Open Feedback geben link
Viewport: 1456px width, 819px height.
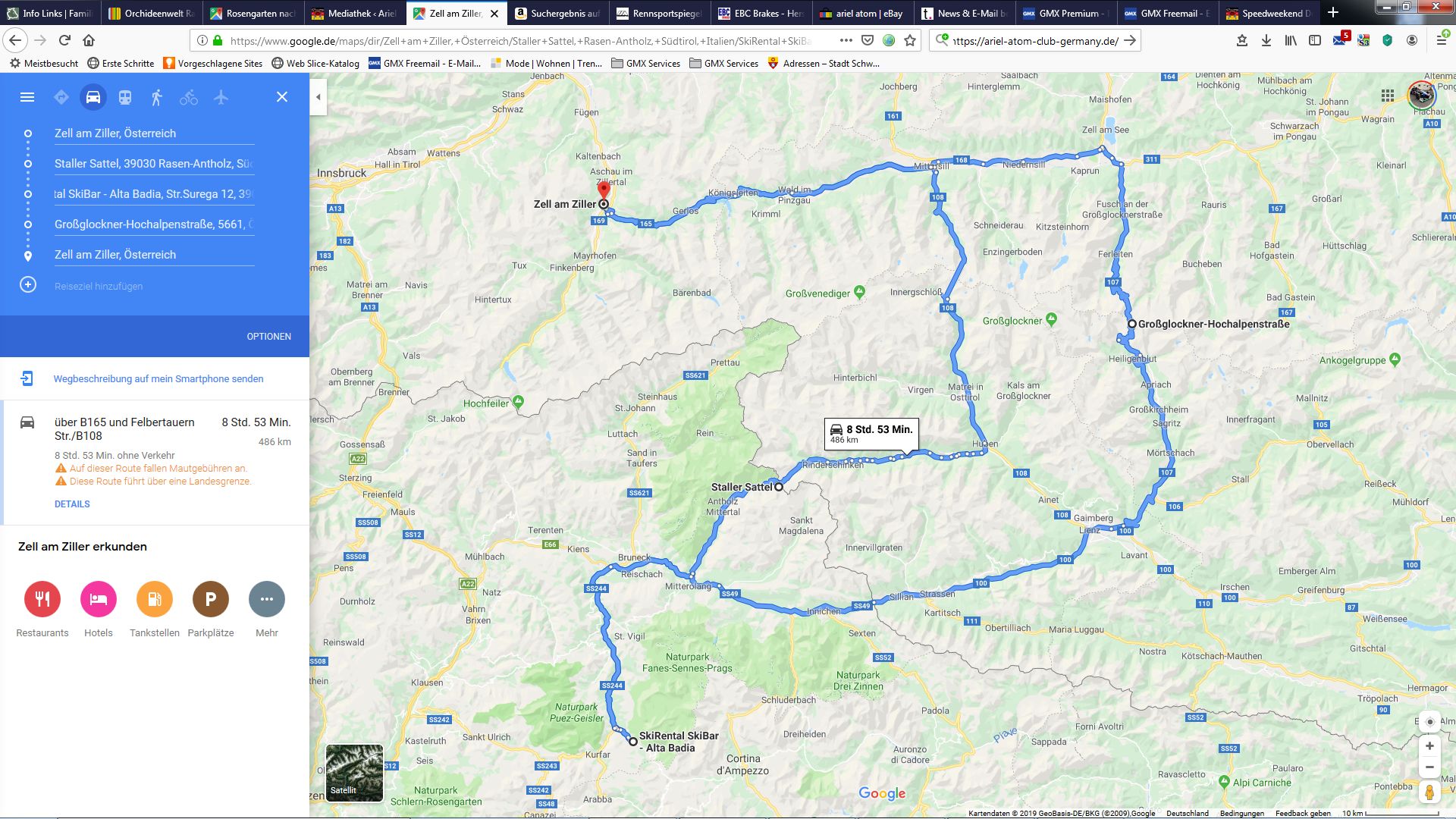(1303, 813)
